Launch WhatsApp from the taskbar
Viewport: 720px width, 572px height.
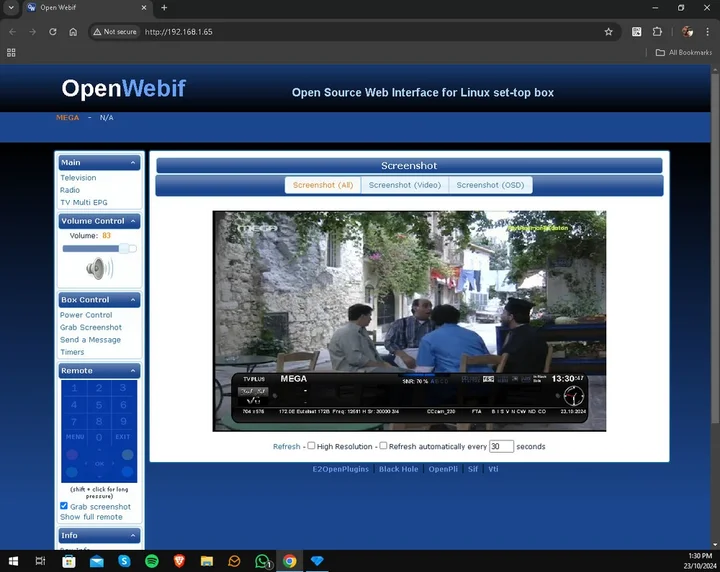click(262, 561)
